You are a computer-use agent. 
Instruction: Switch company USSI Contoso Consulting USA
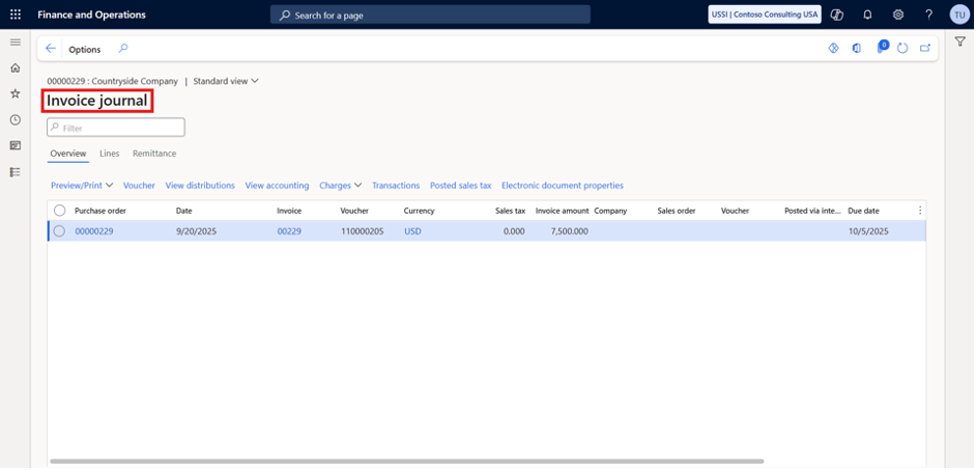tap(765, 14)
